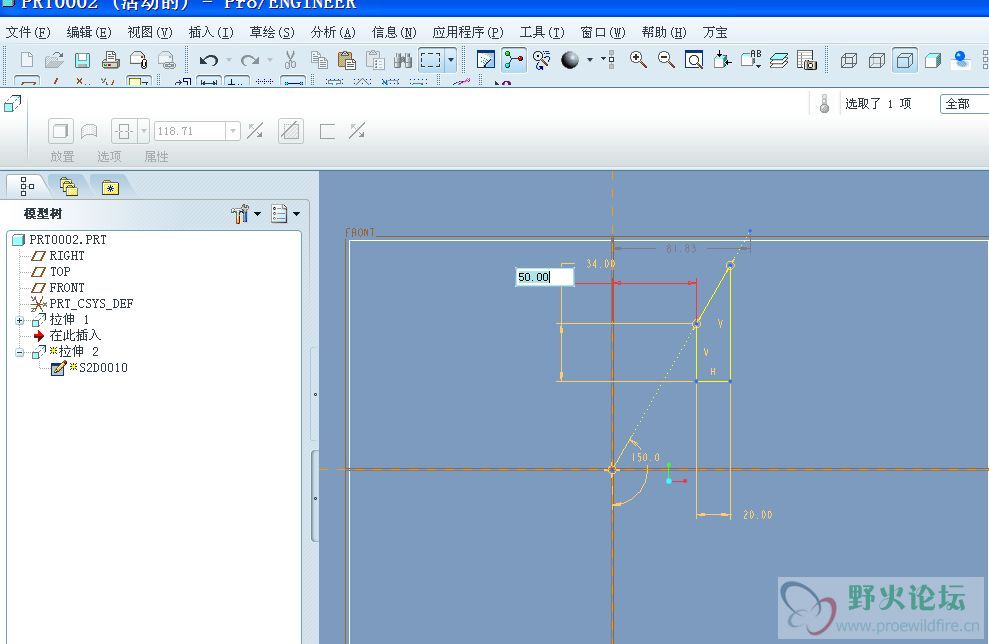Open the 放置 panel
Screen dimensions: 989x644
(62, 156)
